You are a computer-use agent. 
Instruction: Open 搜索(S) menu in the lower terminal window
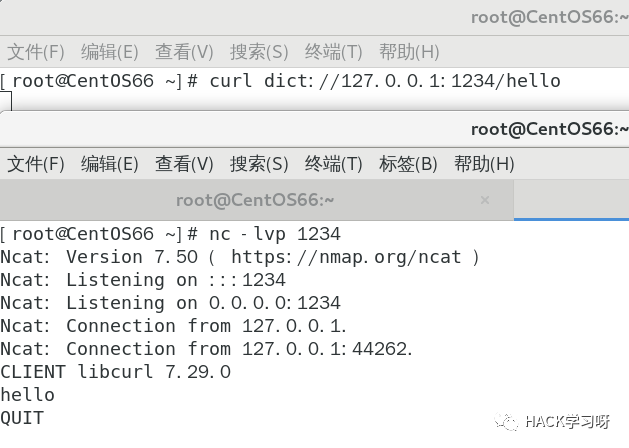click(x=259, y=163)
